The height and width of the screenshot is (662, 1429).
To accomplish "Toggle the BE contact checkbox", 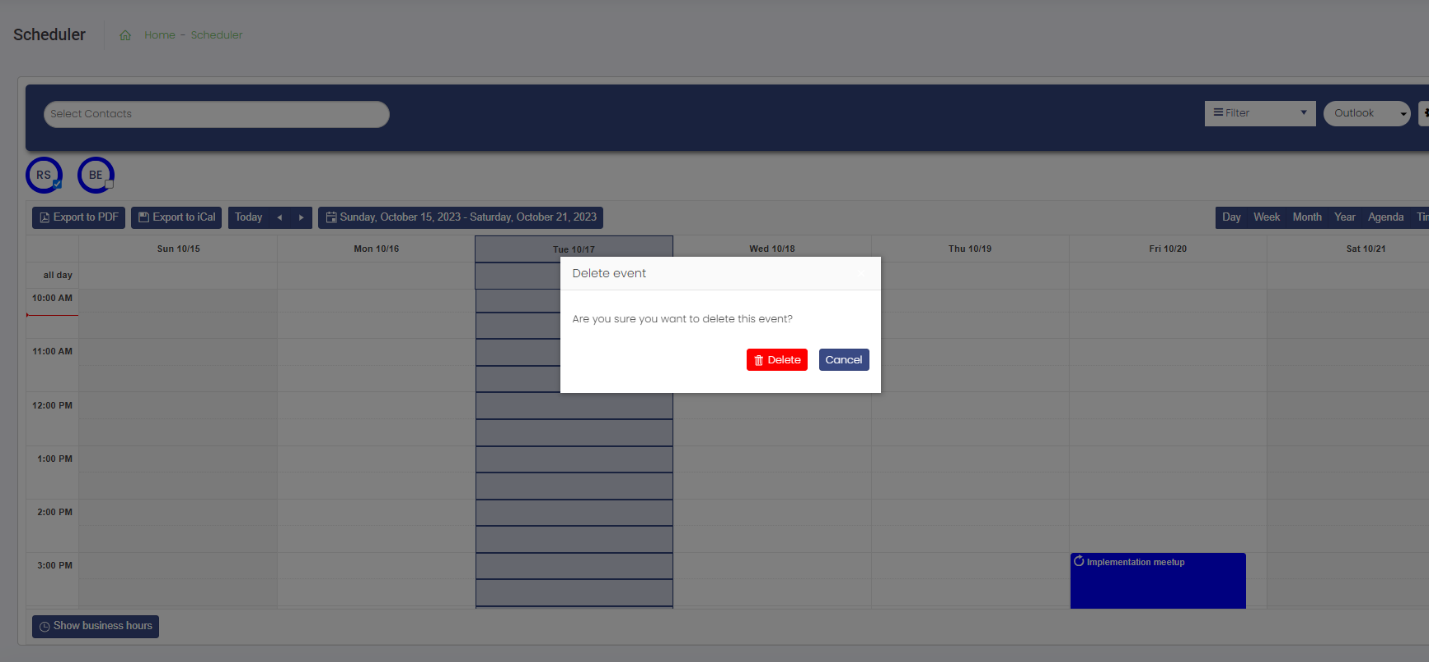I will pos(109,185).
